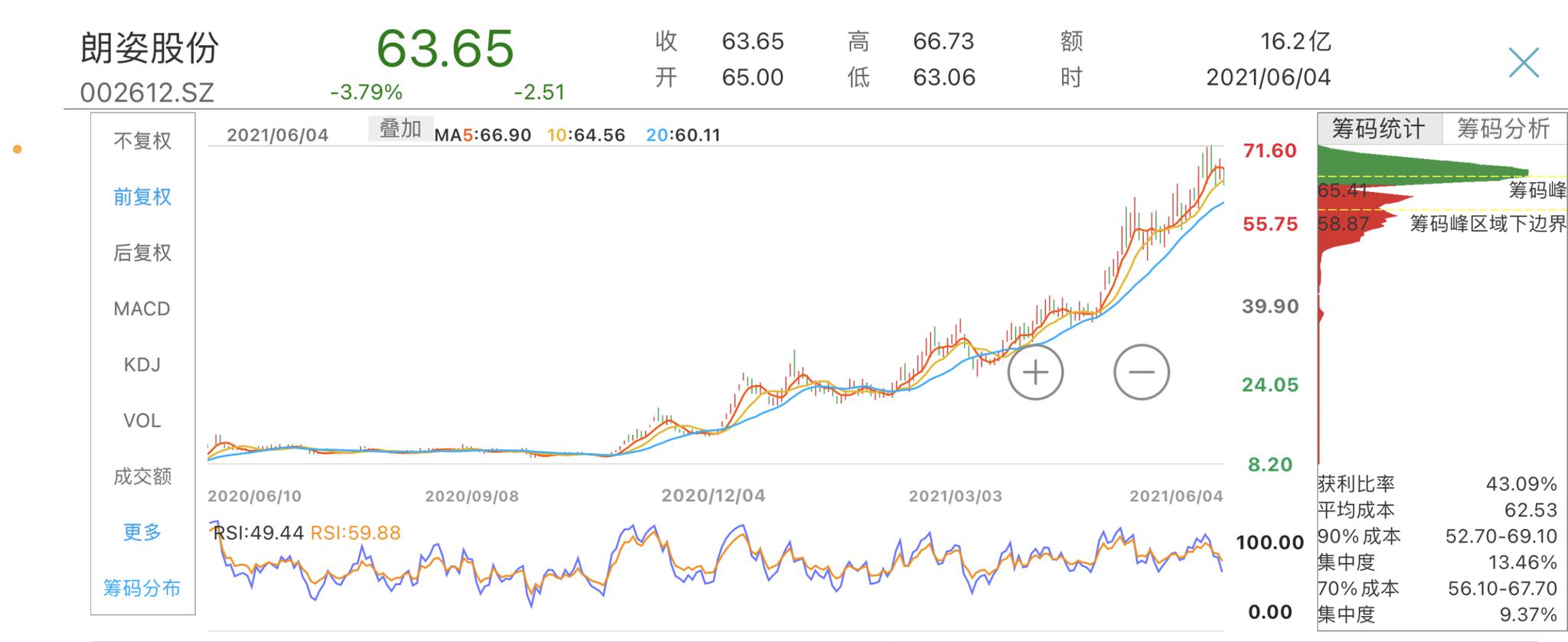Select 前复权 price adjustment option
1568x642 pixels.
tap(142, 197)
